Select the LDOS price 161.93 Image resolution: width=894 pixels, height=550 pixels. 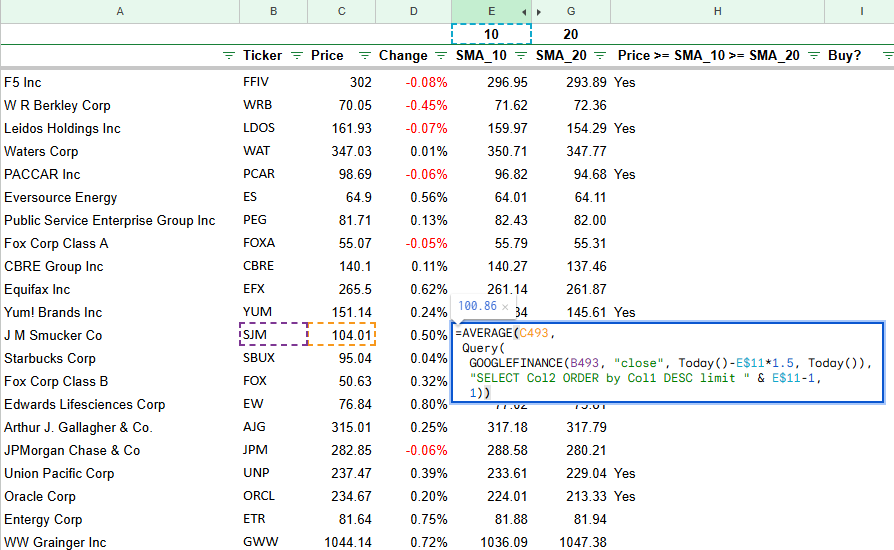(342, 128)
